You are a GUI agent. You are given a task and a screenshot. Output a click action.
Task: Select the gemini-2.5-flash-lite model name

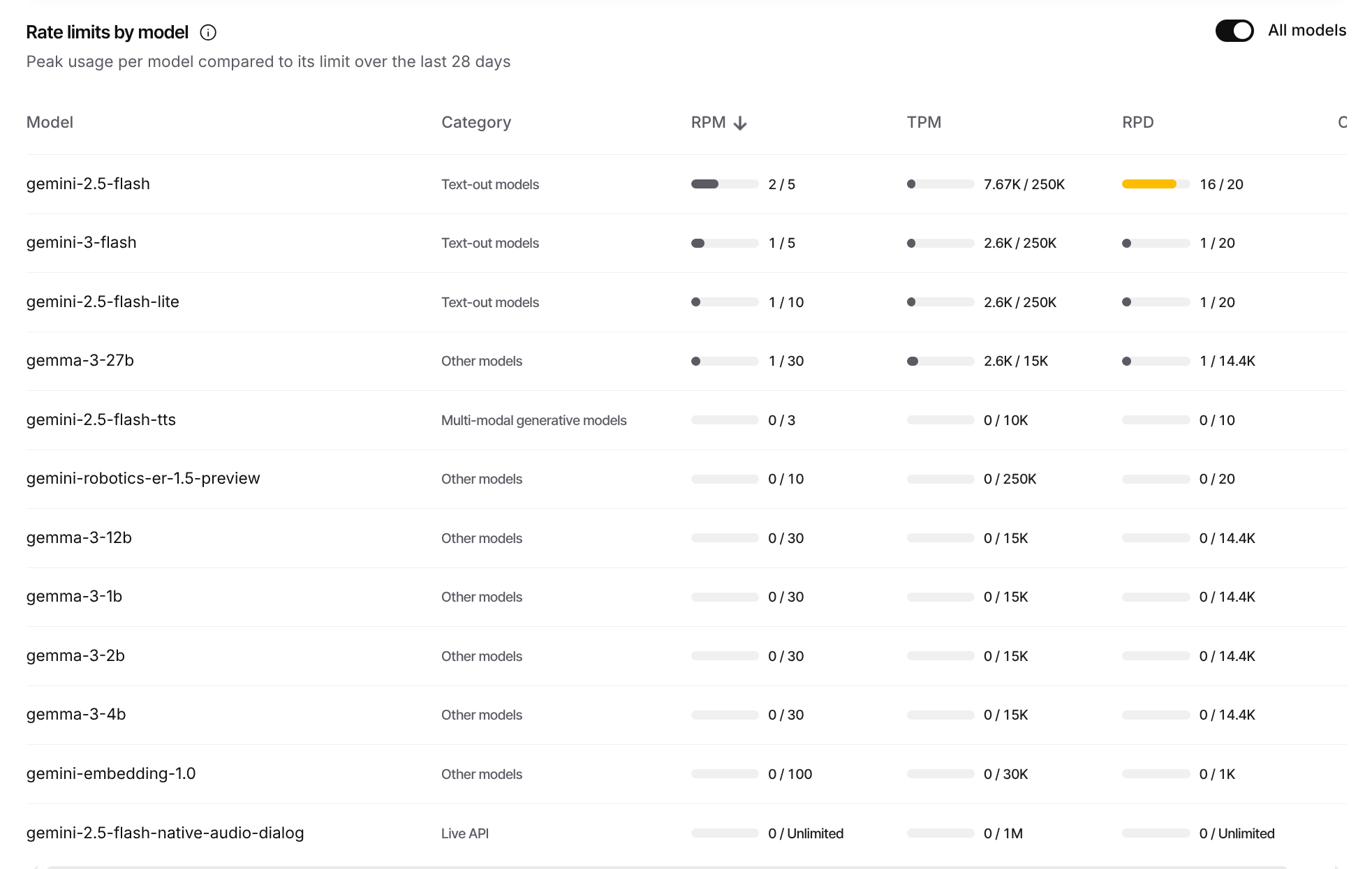103,302
